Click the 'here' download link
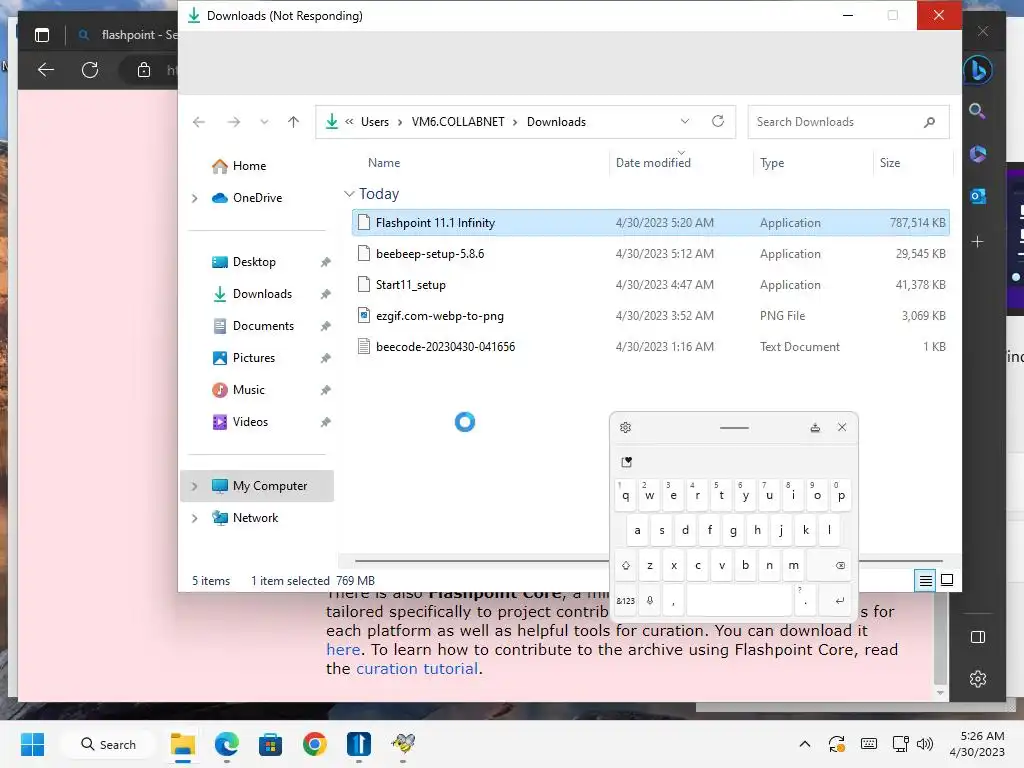The image size is (1024, 768). [x=343, y=650]
